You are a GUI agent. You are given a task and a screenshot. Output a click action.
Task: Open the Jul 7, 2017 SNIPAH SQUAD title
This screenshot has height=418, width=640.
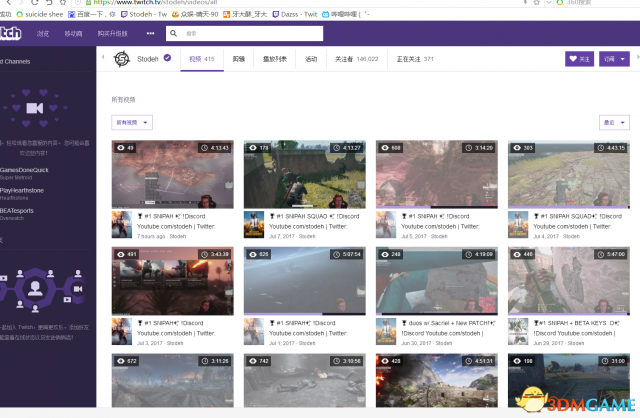pyautogui.click(x=314, y=221)
